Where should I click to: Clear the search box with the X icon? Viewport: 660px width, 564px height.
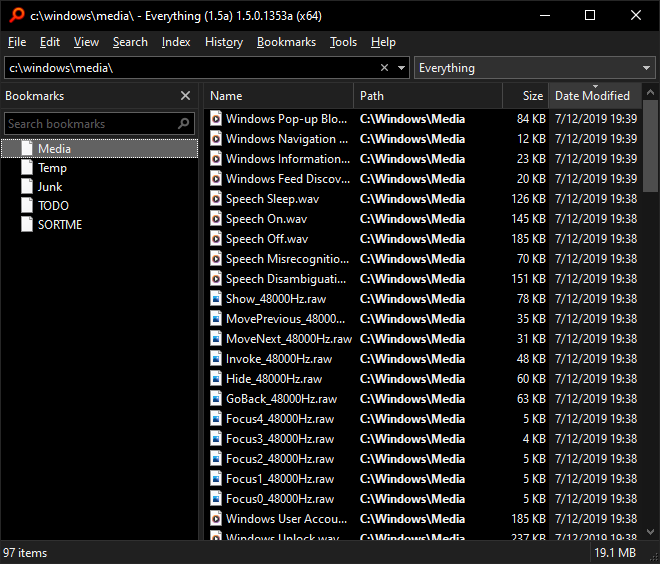point(384,68)
